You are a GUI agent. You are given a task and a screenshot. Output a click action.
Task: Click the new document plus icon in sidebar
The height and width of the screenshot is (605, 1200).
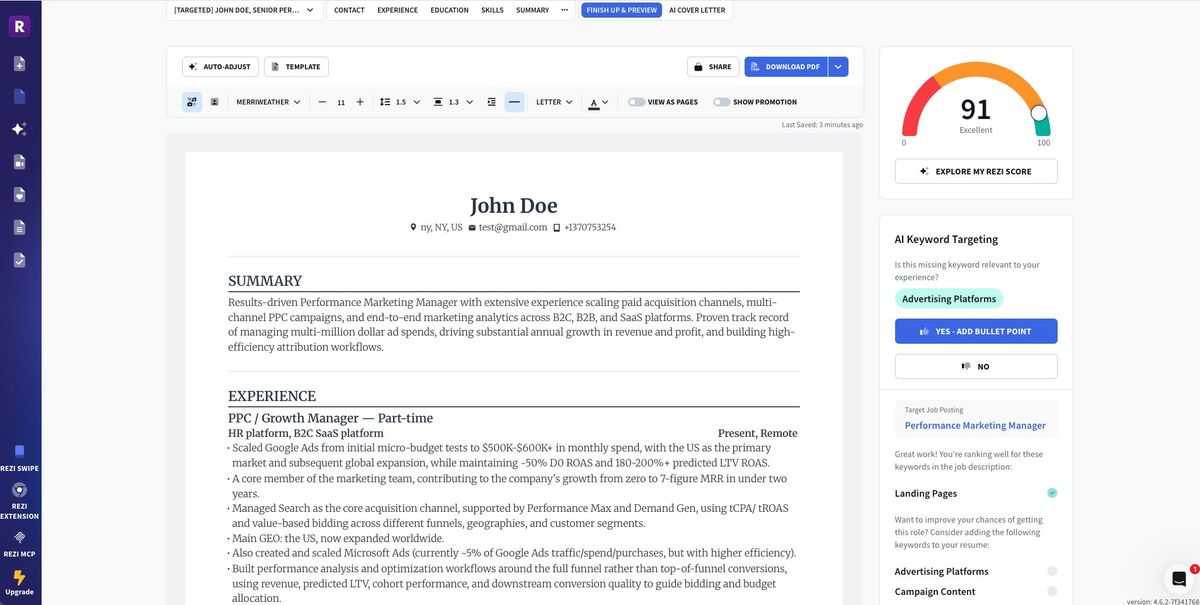[x=19, y=64]
